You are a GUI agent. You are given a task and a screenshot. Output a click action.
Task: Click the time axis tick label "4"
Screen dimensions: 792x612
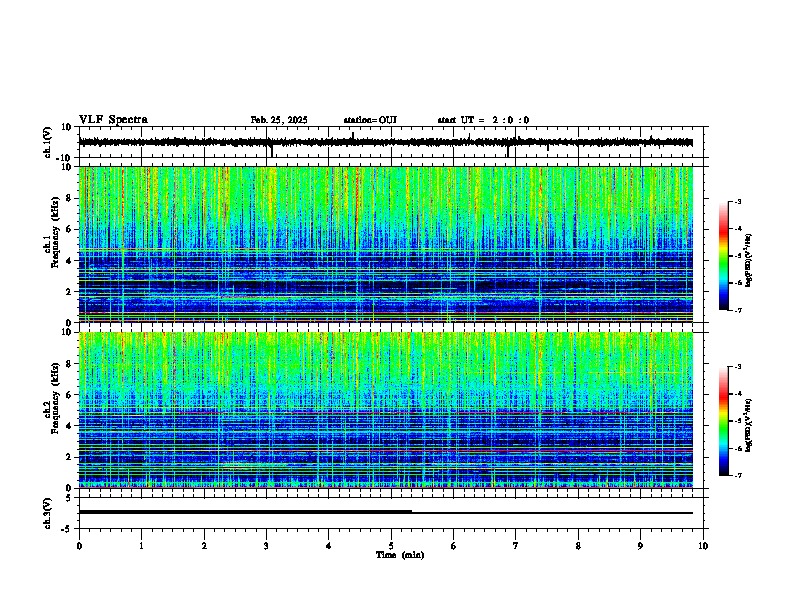point(329,546)
